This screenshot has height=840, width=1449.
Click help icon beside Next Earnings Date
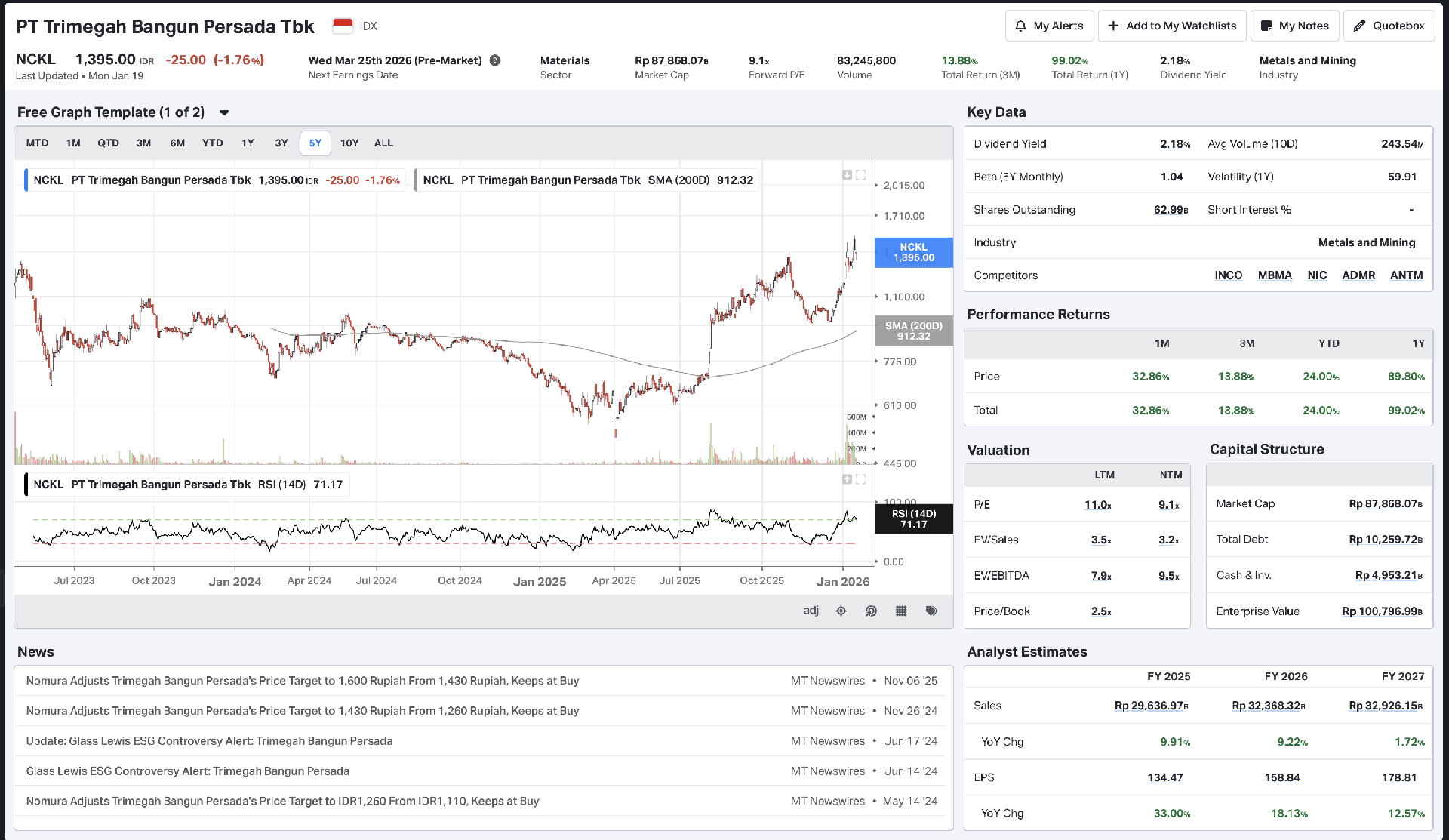[495, 60]
